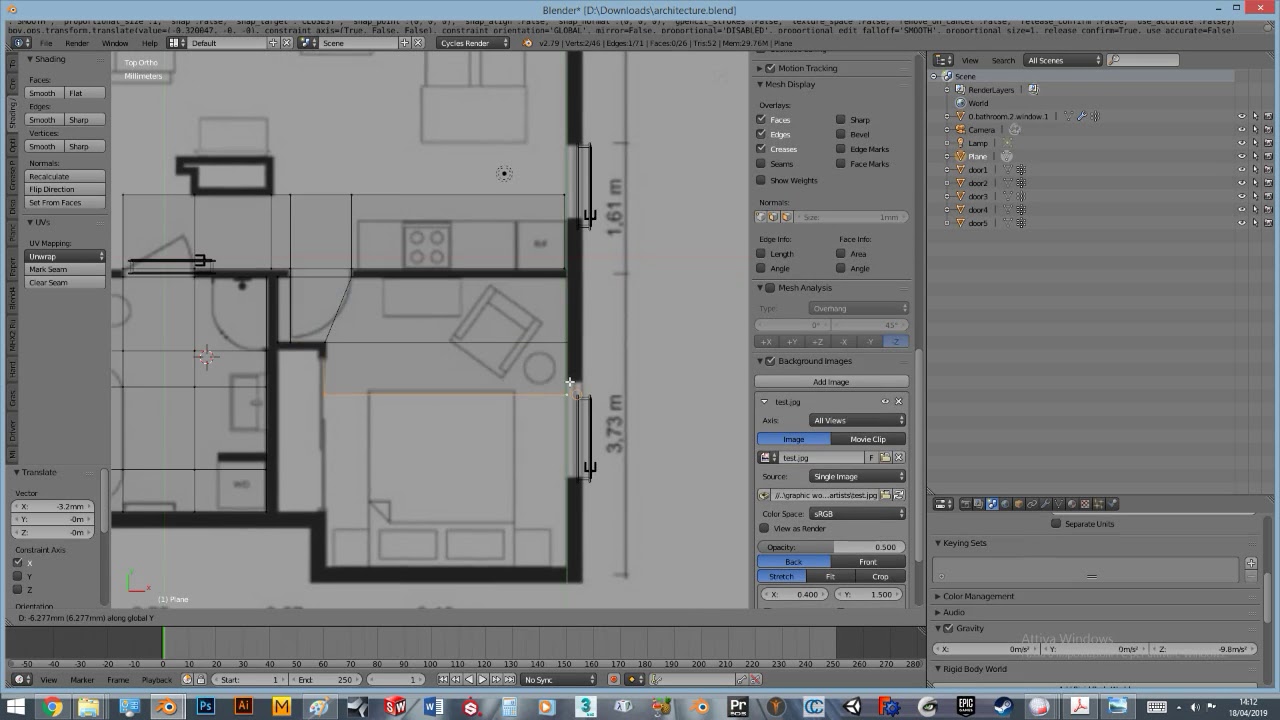Hide Plane object via eye icon

[1242, 157]
